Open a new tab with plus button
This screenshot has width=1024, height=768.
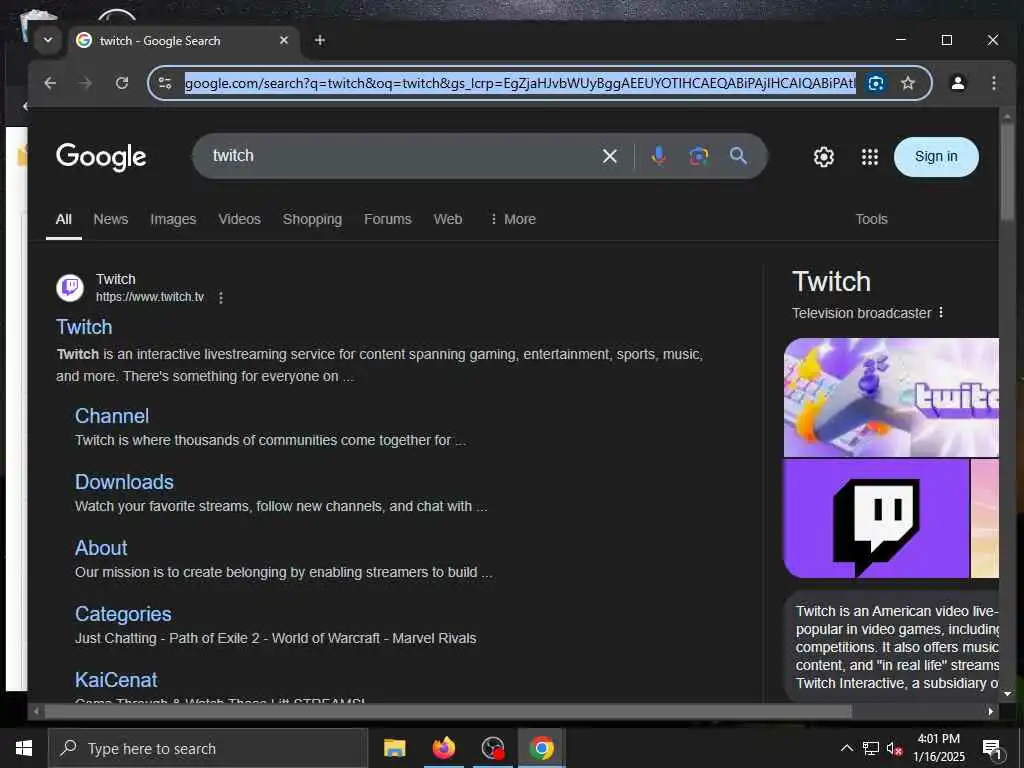click(319, 40)
